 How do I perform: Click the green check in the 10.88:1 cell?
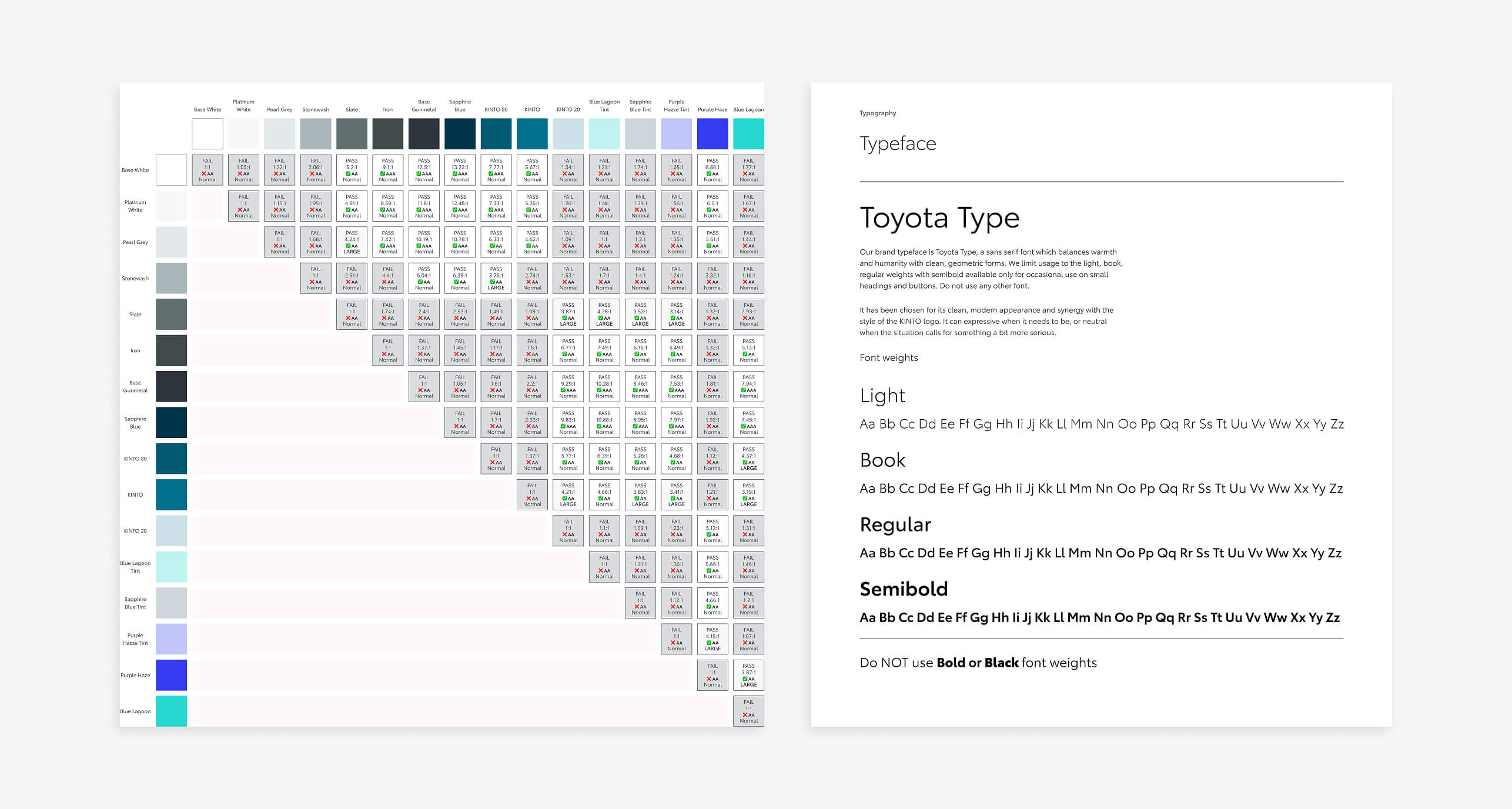[x=598, y=426]
